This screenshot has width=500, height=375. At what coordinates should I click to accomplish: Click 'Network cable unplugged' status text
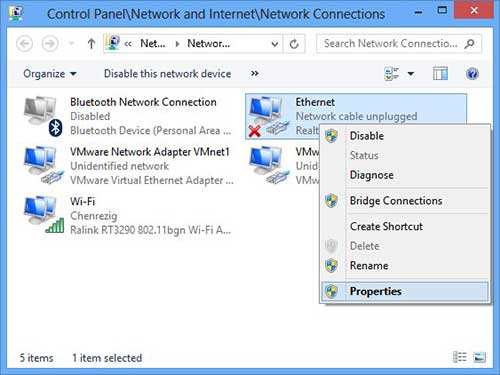pyautogui.click(x=356, y=116)
